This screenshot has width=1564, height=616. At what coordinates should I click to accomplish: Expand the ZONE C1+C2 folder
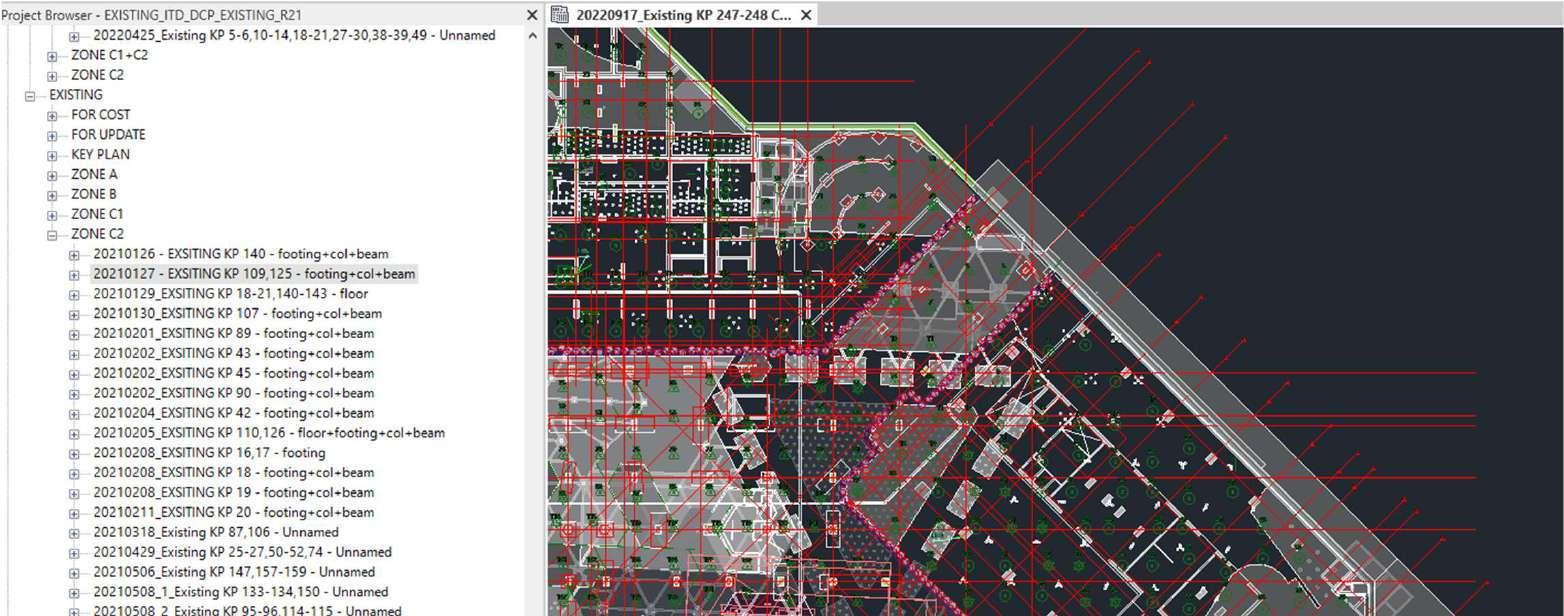(x=52, y=56)
